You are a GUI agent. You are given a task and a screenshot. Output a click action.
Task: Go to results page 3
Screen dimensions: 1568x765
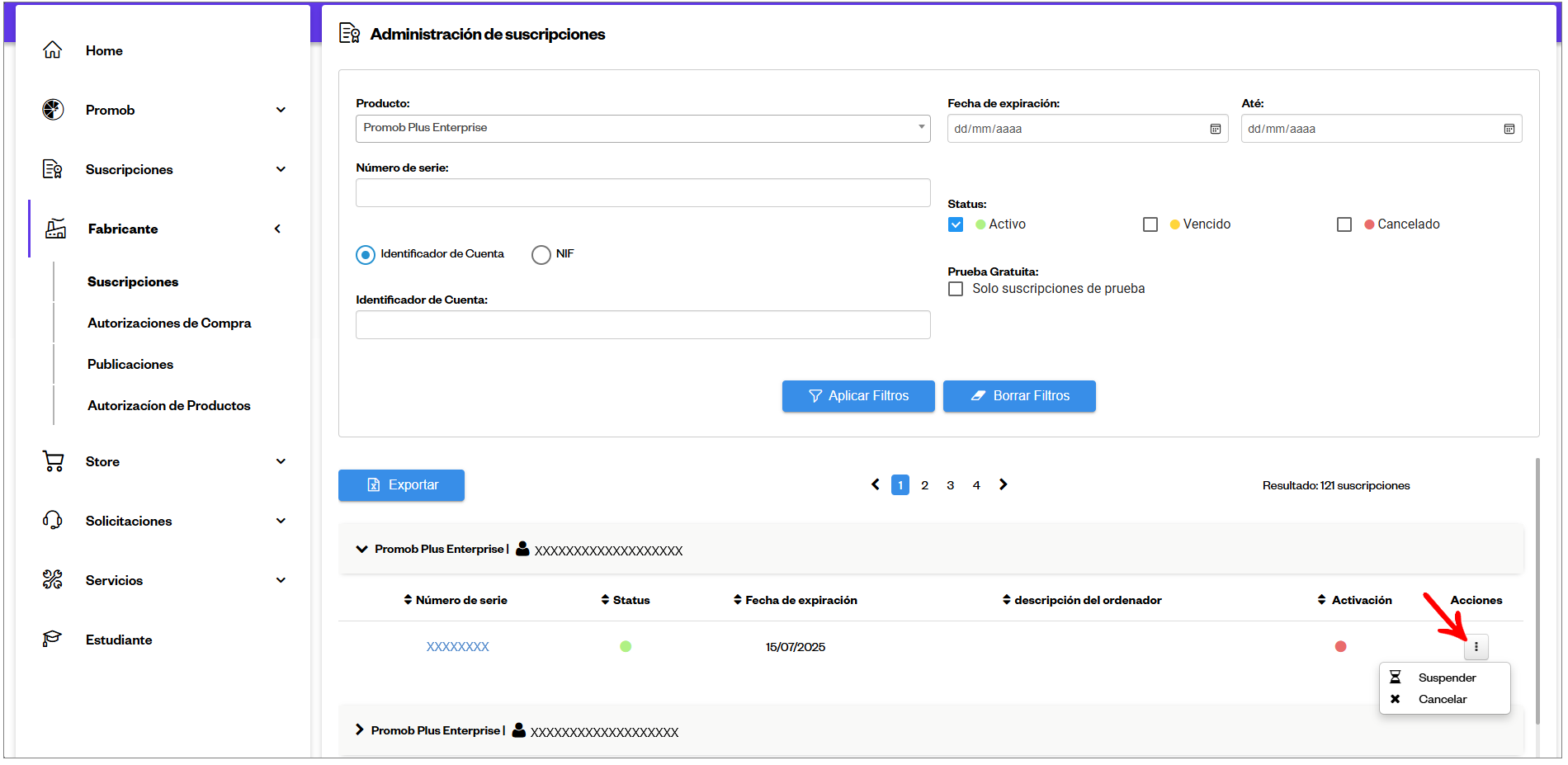coord(951,485)
